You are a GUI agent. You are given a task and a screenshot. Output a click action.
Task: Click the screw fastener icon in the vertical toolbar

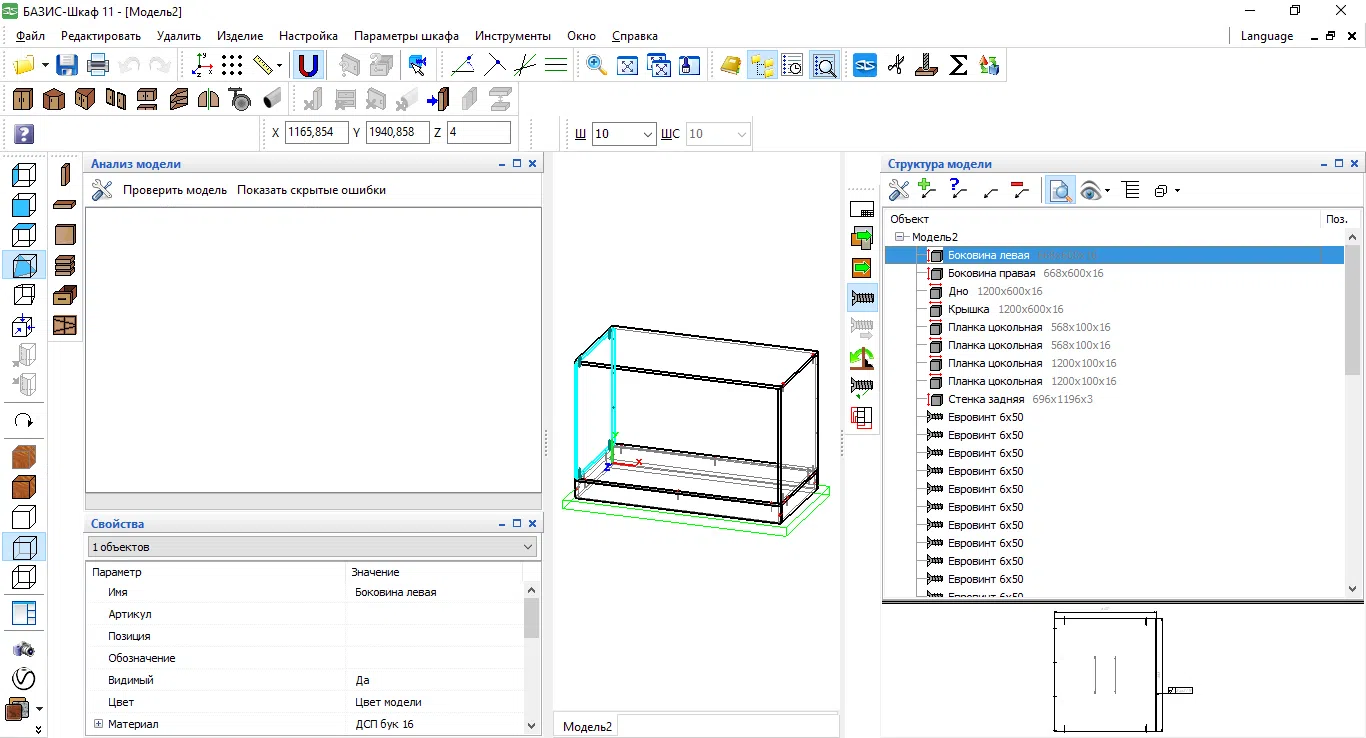tap(862, 297)
